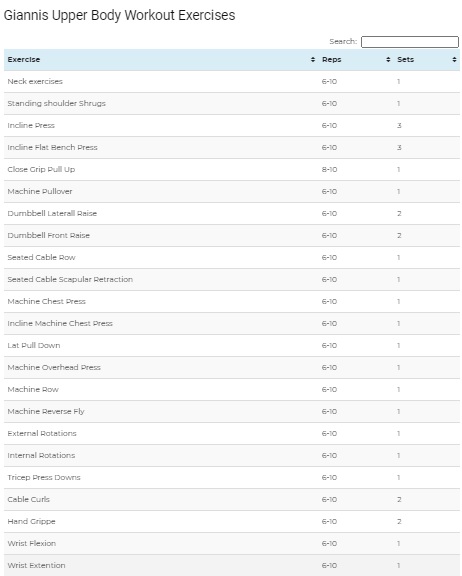Click the Reps column sort arrows icon

[388, 60]
